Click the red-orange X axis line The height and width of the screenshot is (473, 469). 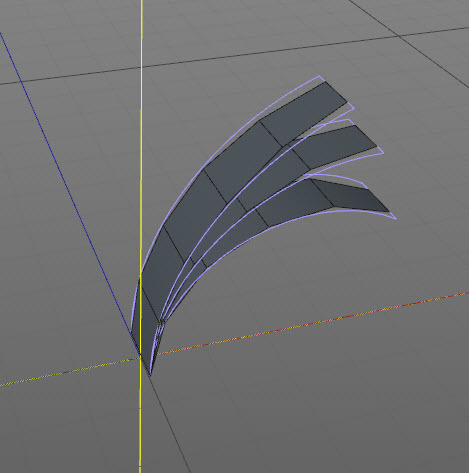313,323
